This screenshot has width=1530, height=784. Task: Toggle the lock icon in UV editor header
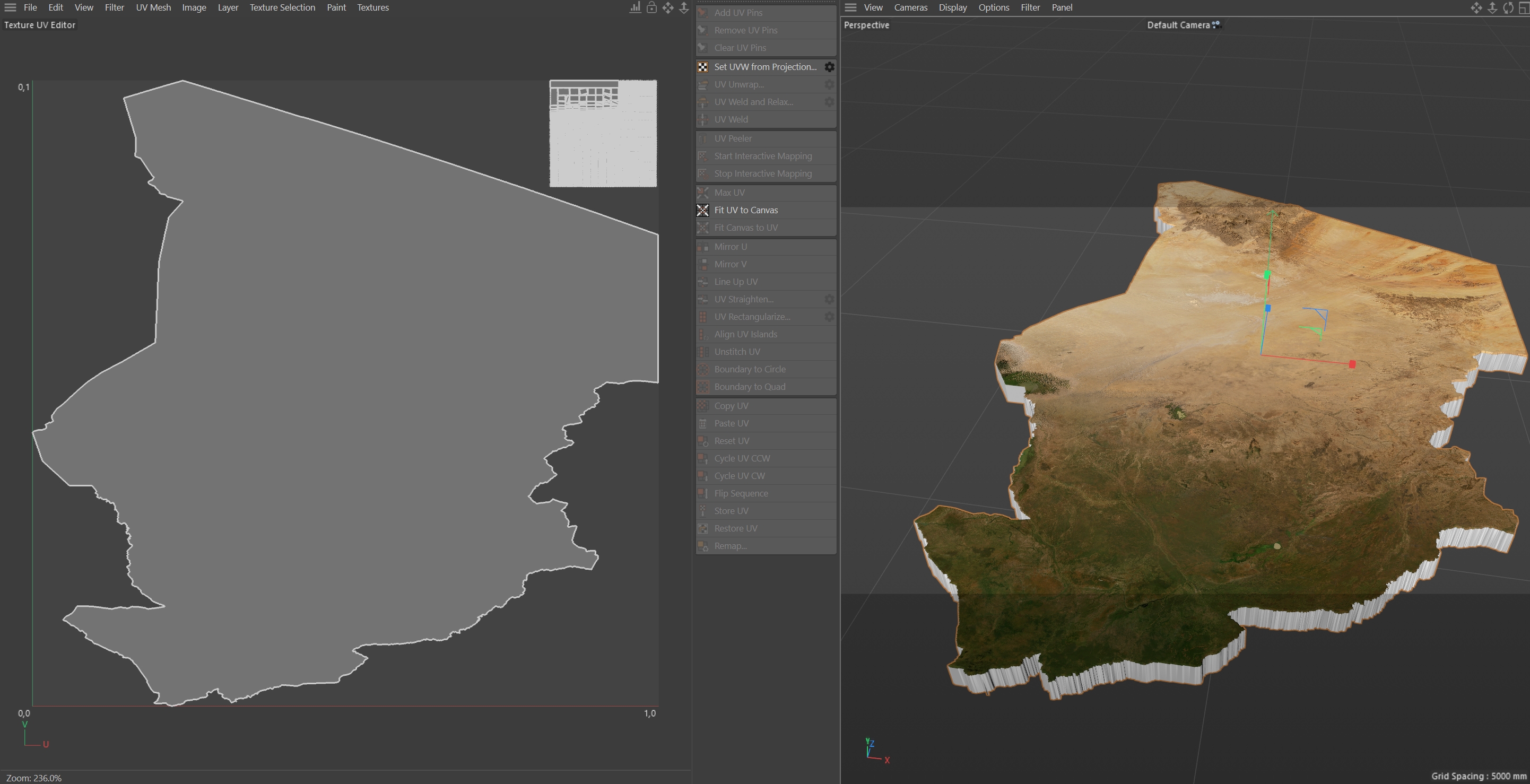point(651,8)
